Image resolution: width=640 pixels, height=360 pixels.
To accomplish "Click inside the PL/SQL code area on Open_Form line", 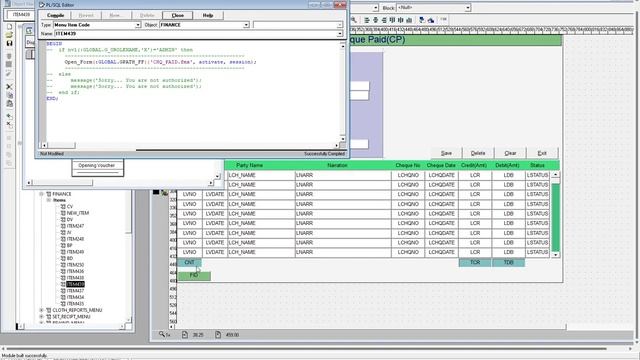I will [x=160, y=62].
